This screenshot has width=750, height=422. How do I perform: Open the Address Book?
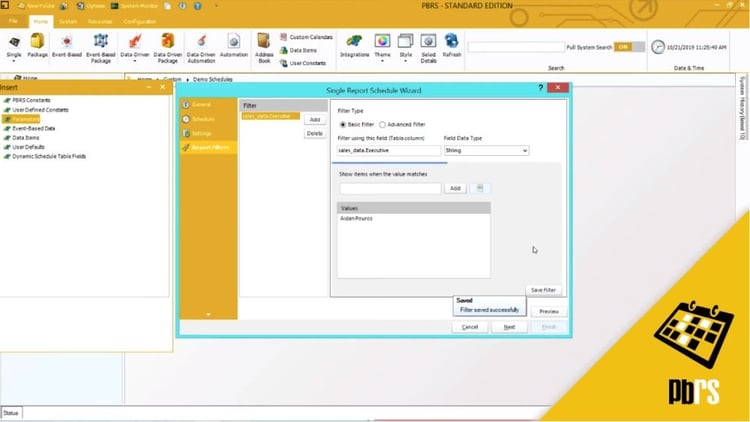pos(264,47)
